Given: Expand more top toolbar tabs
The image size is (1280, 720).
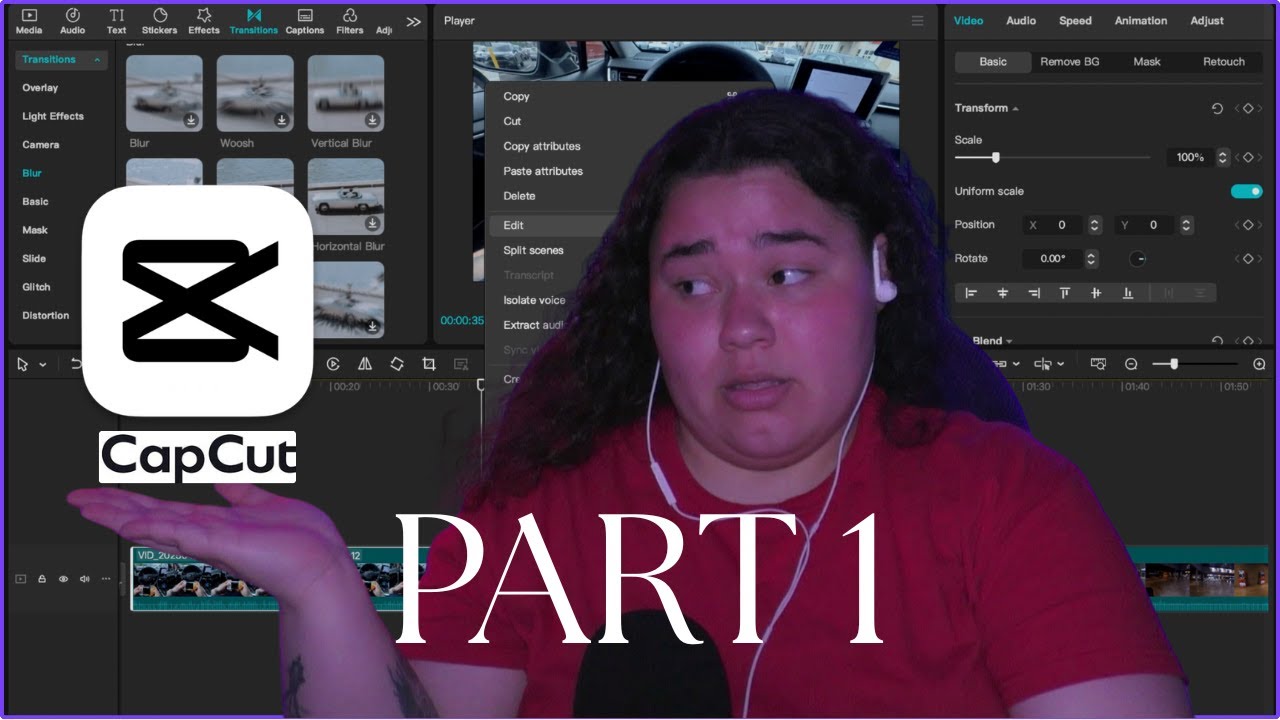Looking at the screenshot, I should point(413,21).
